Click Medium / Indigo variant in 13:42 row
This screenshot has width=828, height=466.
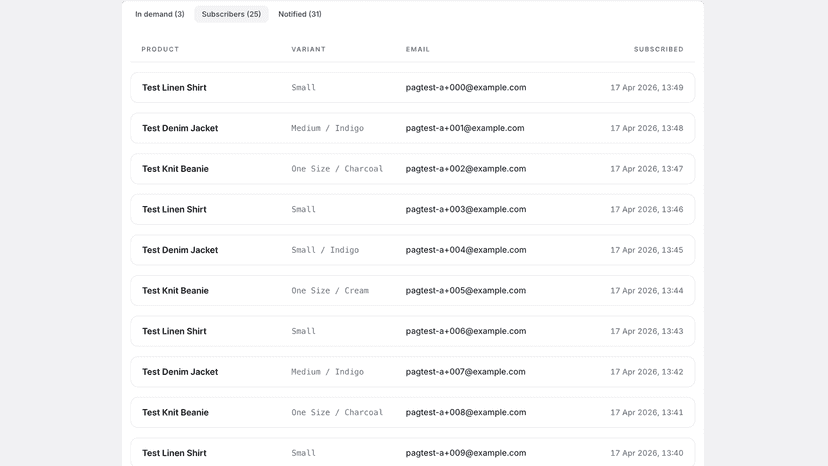(327, 372)
